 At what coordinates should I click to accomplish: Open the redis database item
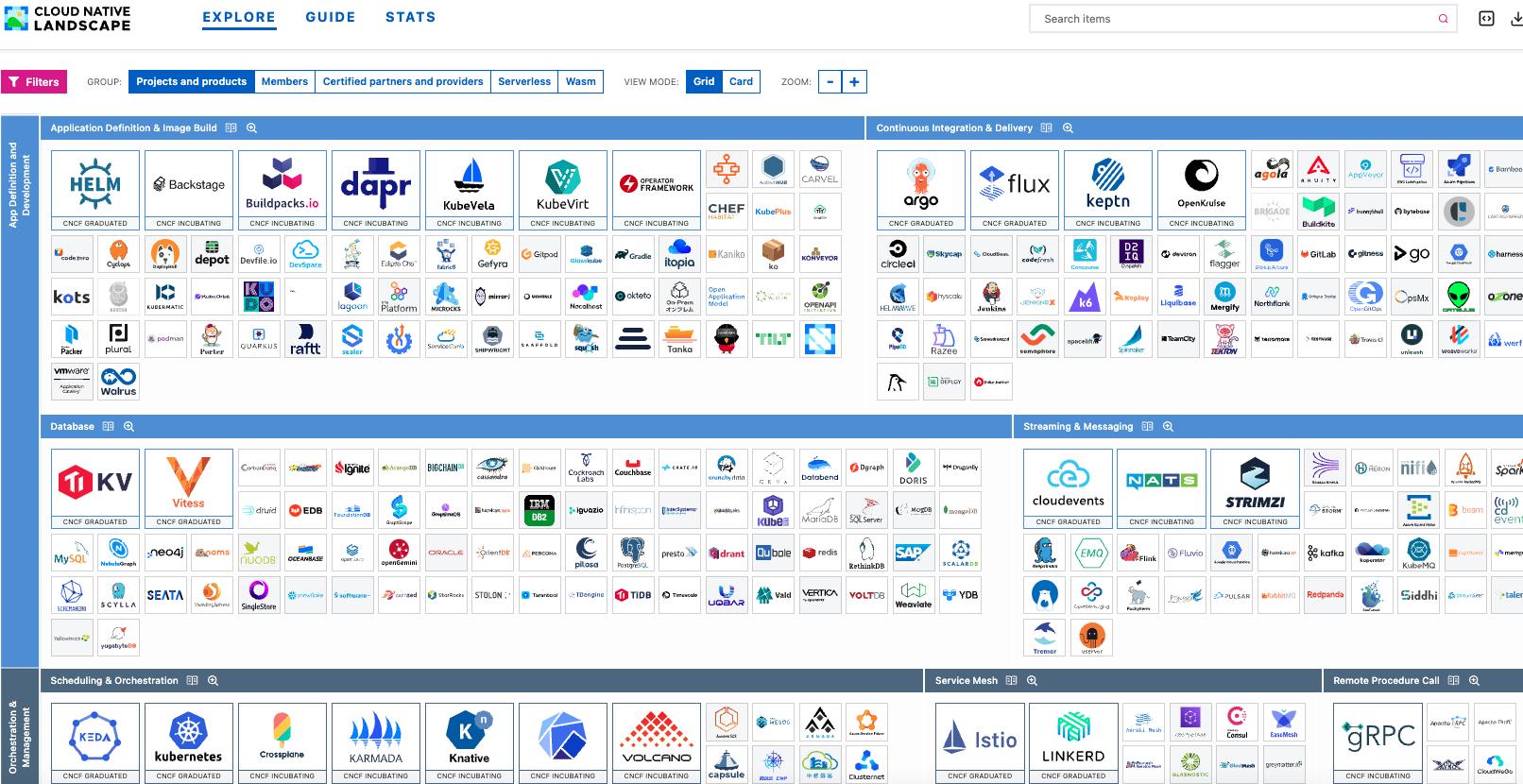click(x=820, y=553)
